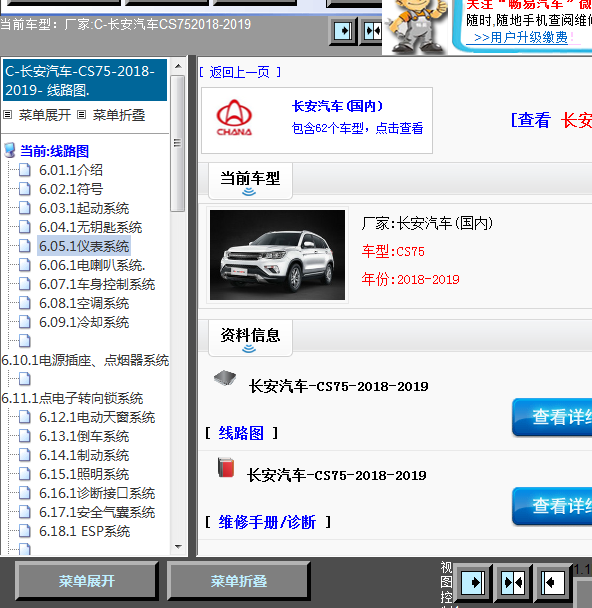
Task: Click tree panel scrollbar down arrow
Action: point(178,547)
